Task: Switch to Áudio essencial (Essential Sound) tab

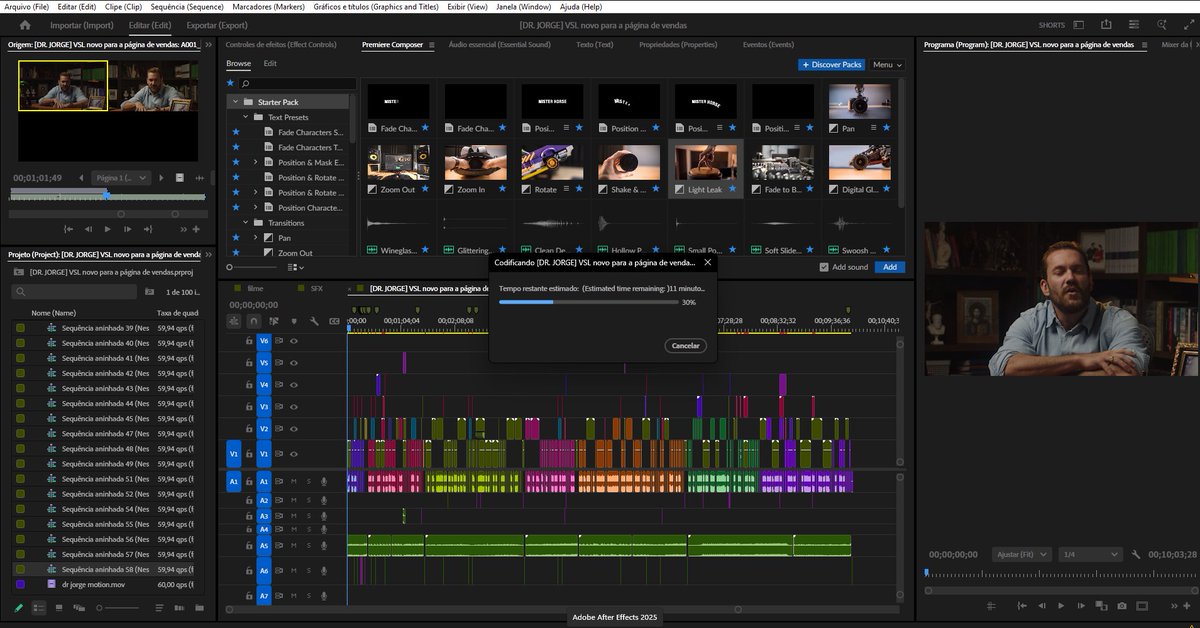Action: click(500, 45)
